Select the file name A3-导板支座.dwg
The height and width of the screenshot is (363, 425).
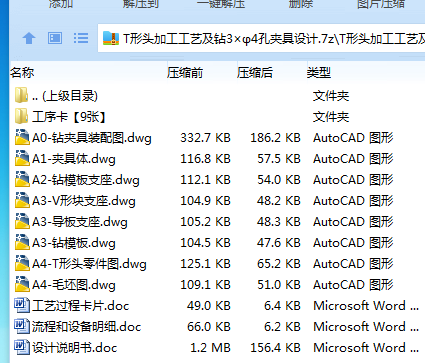[x=80, y=222]
